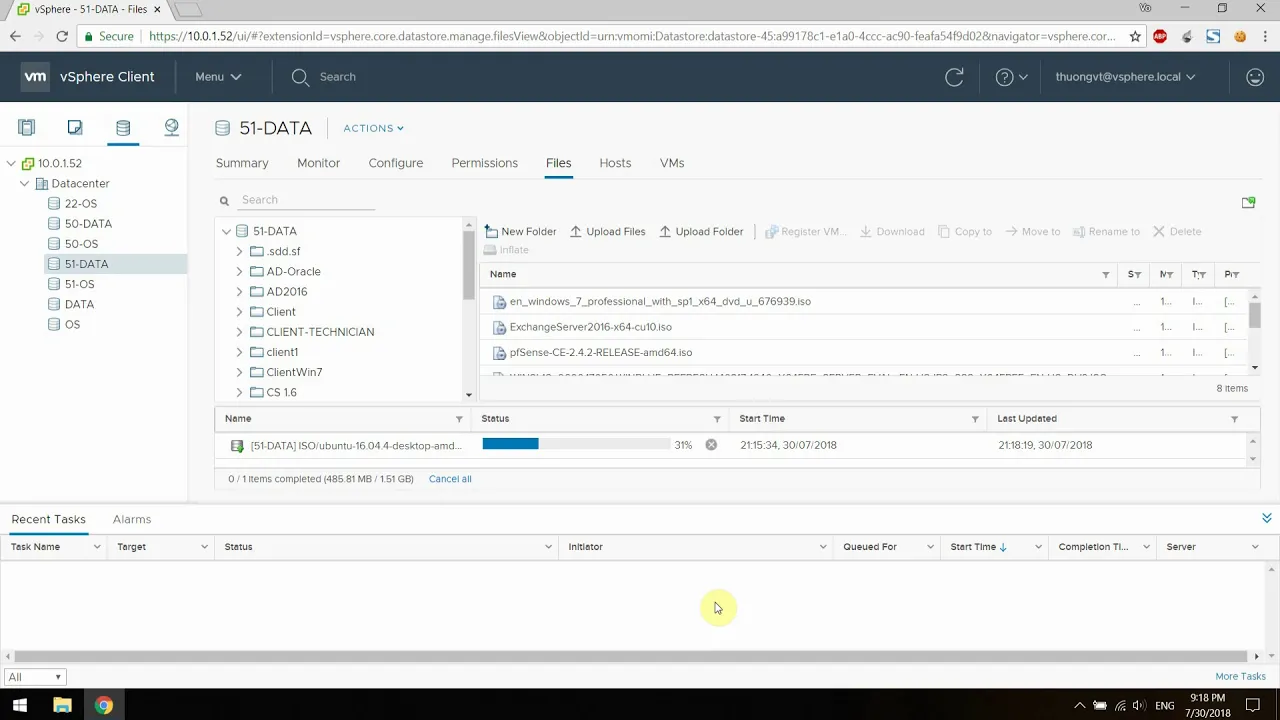Click the smiley feedback icon

point(1255,77)
